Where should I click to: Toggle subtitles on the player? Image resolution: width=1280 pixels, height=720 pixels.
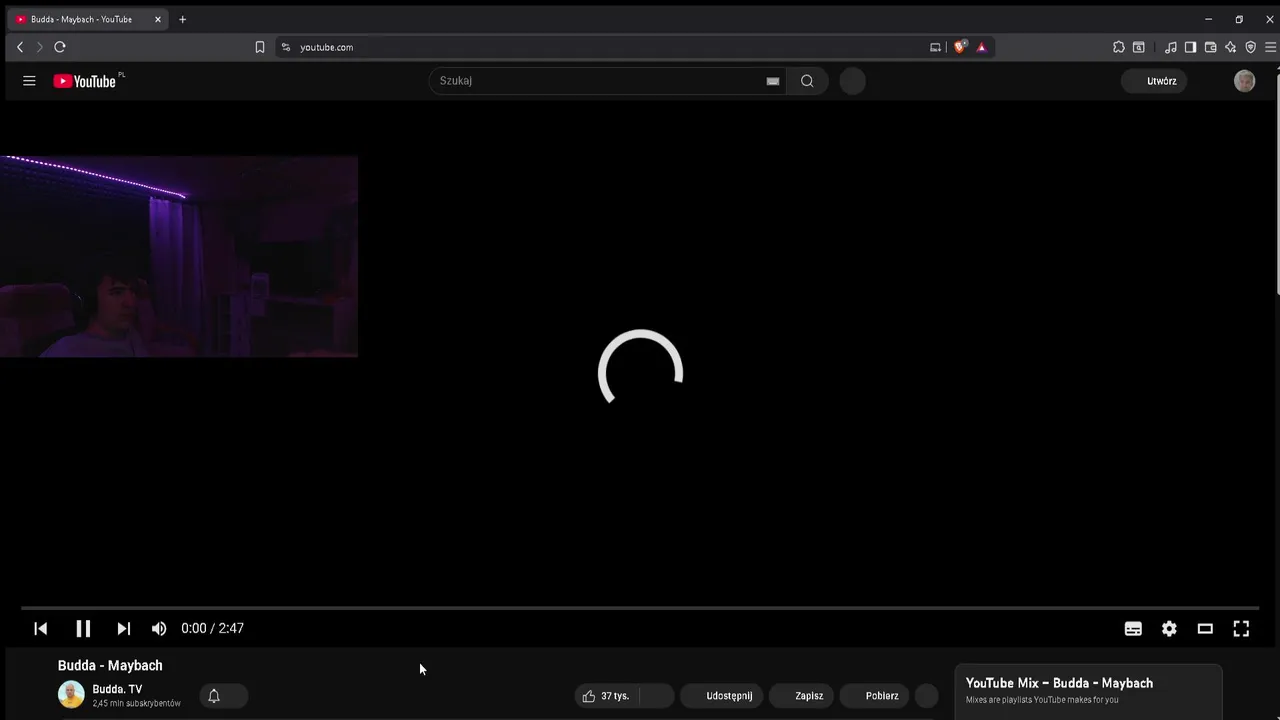click(1133, 628)
